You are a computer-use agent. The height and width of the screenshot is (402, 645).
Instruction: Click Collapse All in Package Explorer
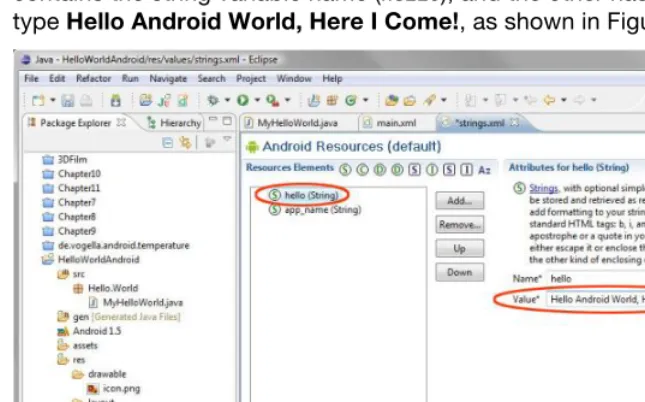(167, 143)
